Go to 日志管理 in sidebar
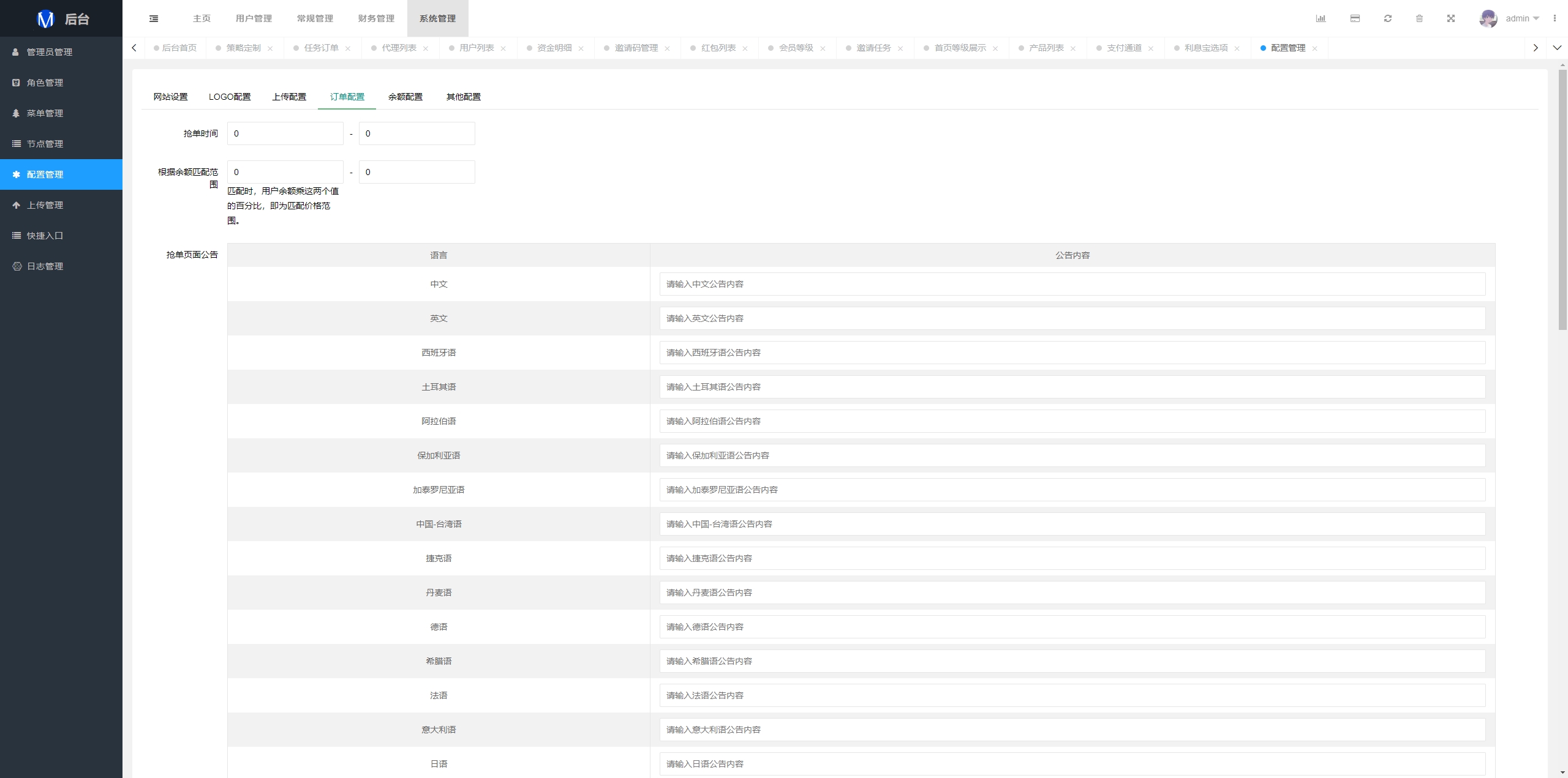The image size is (1568, 778). click(45, 266)
